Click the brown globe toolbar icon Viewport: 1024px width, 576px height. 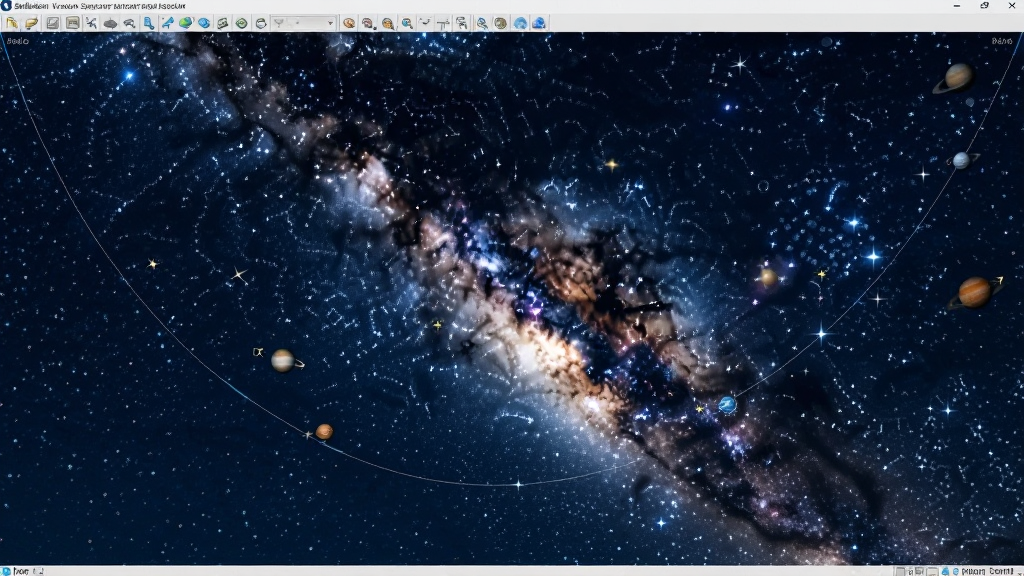click(500, 23)
